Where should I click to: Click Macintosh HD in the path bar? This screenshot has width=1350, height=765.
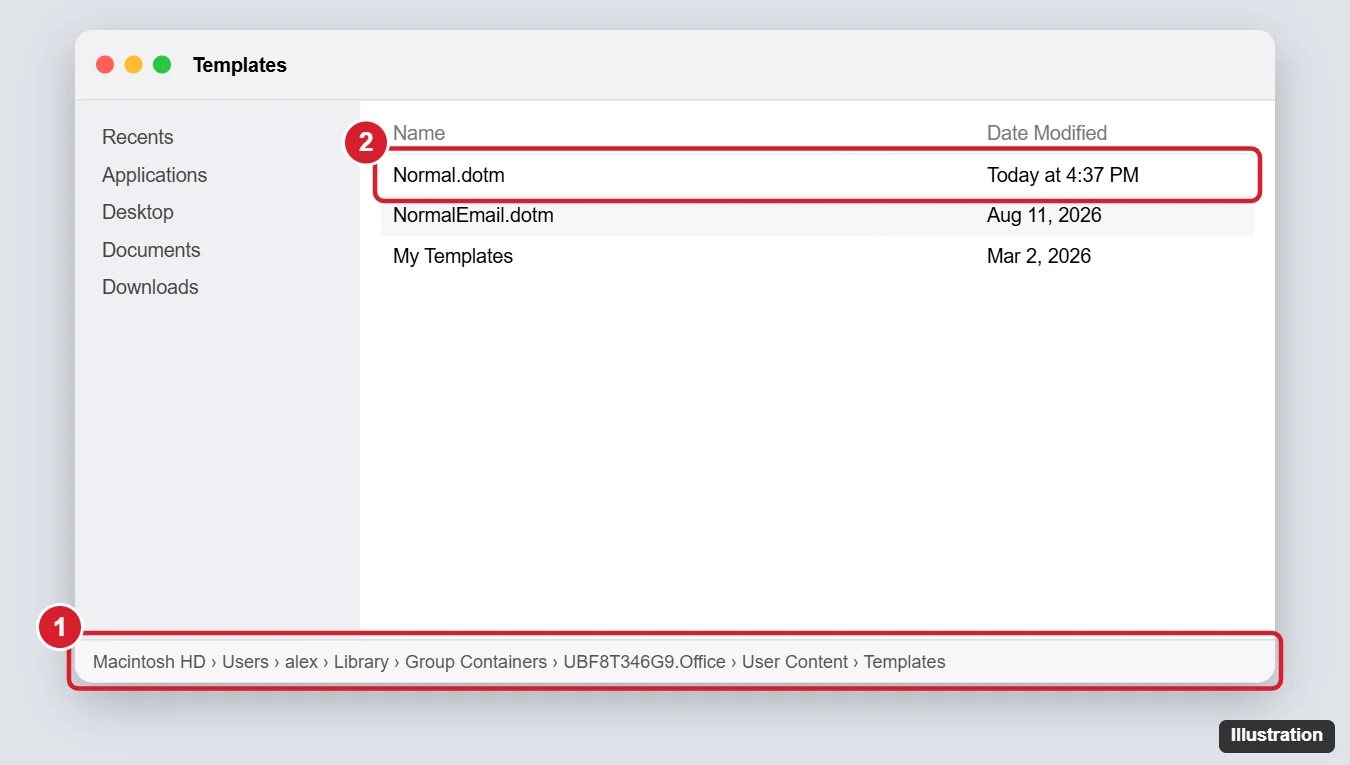point(149,662)
